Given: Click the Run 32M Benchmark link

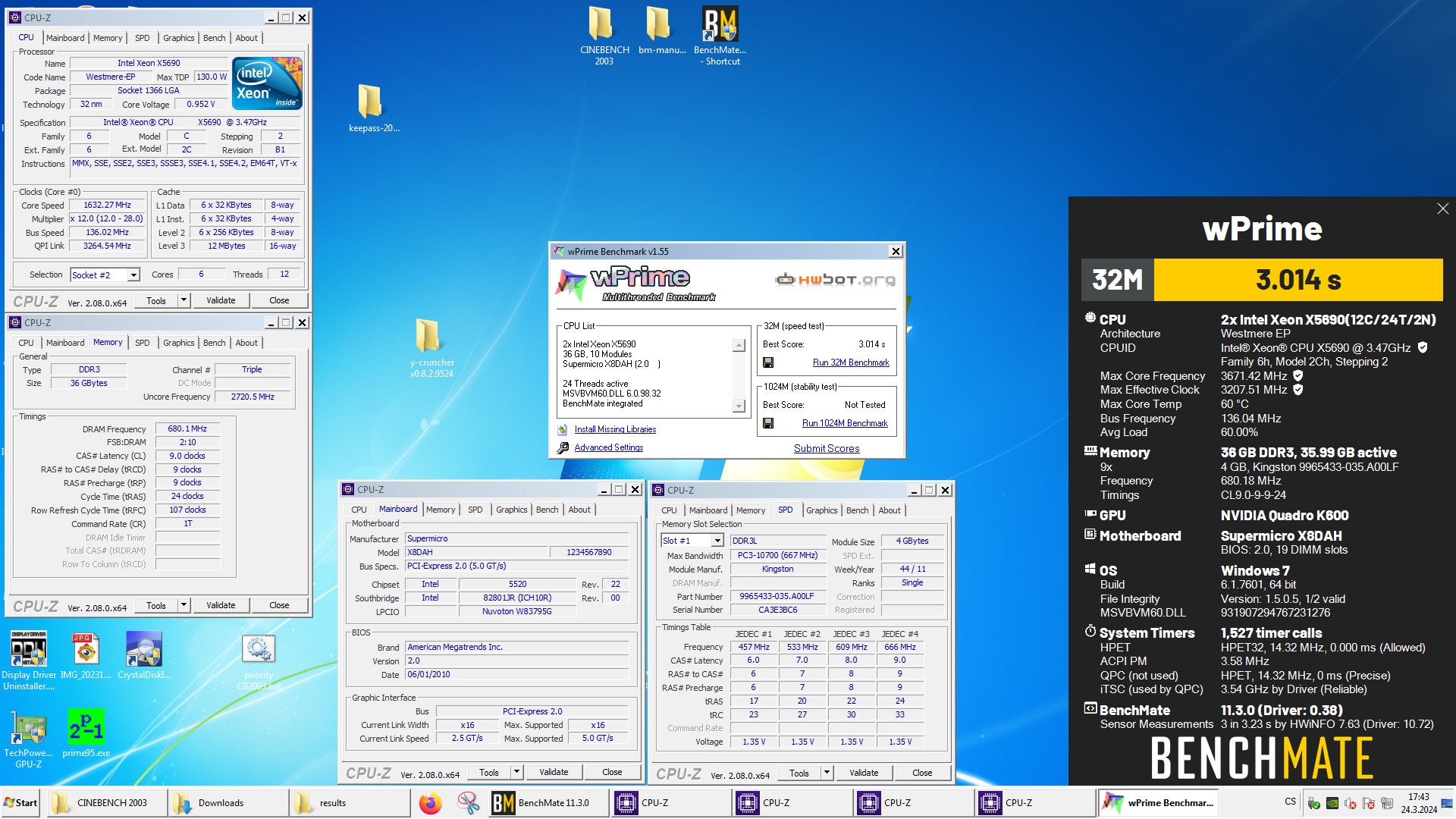Looking at the screenshot, I should (x=851, y=362).
